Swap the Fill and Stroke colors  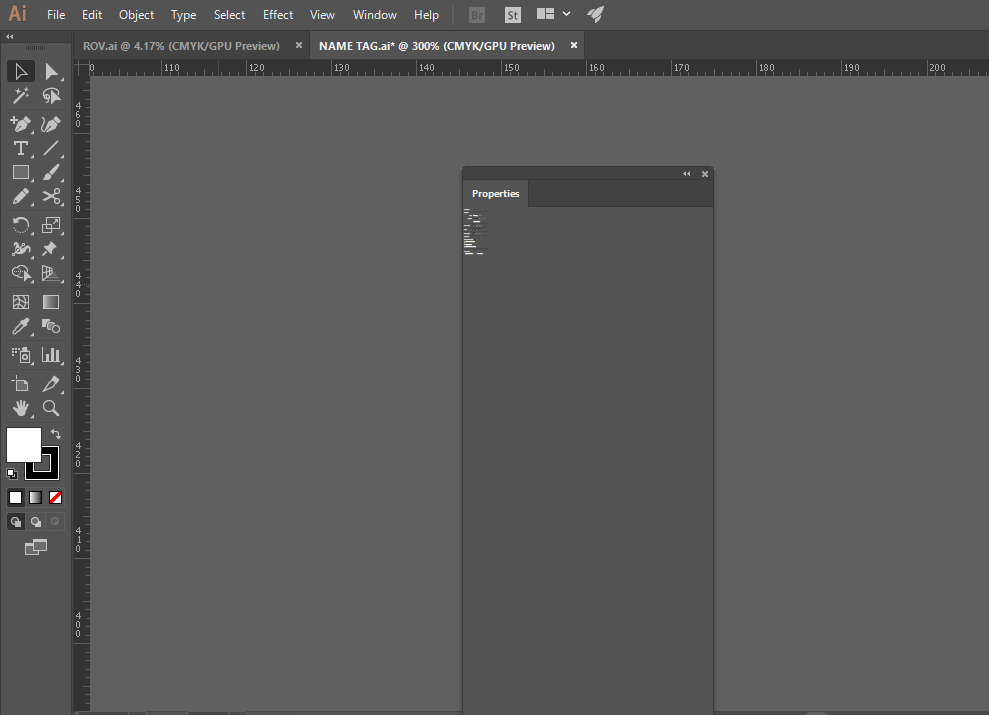[x=56, y=434]
